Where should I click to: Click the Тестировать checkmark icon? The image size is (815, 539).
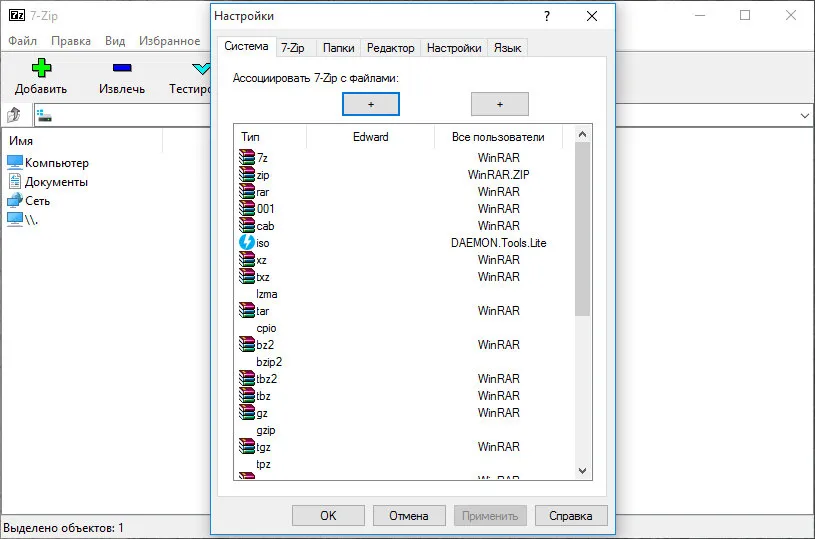coord(201,68)
